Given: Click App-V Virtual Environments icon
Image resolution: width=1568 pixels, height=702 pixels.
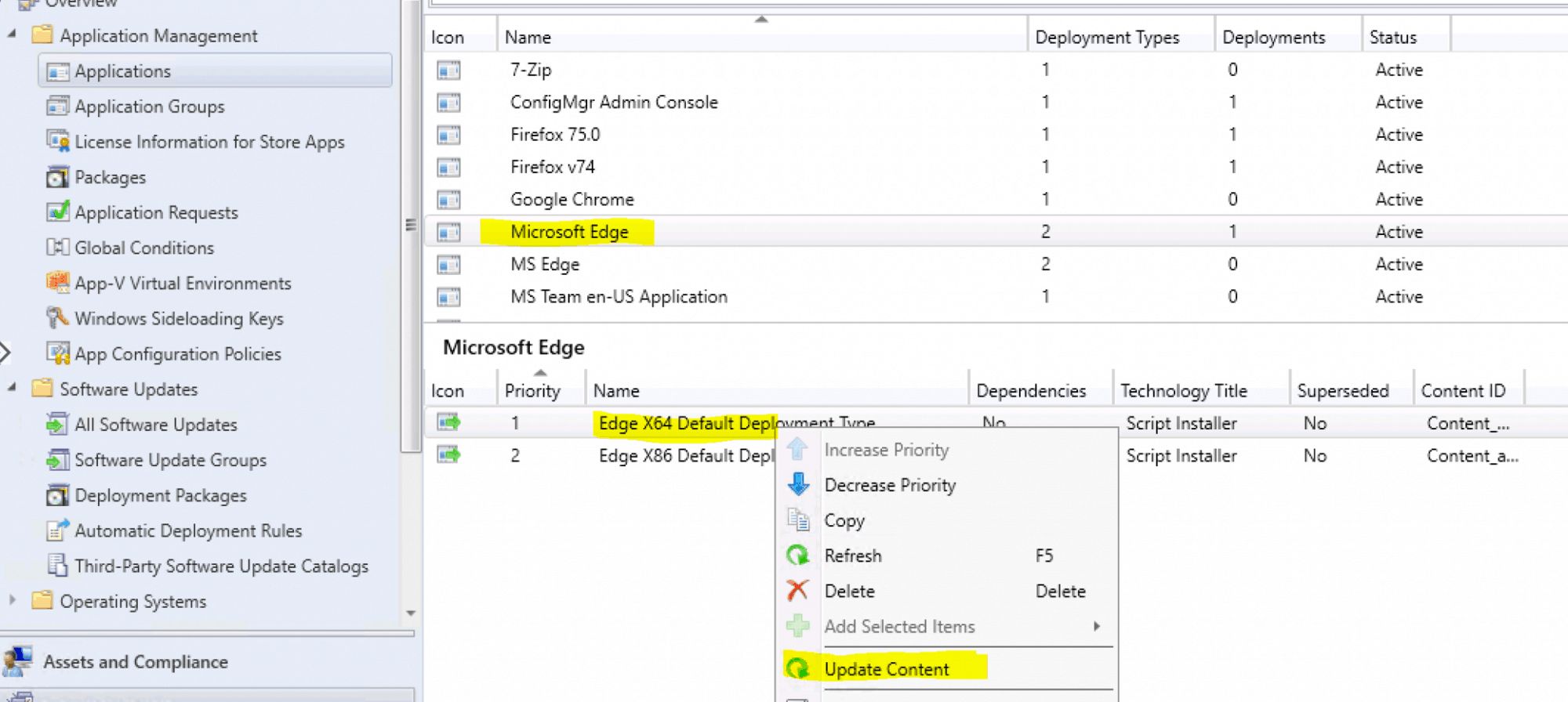Looking at the screenshot, I should 57,282.
